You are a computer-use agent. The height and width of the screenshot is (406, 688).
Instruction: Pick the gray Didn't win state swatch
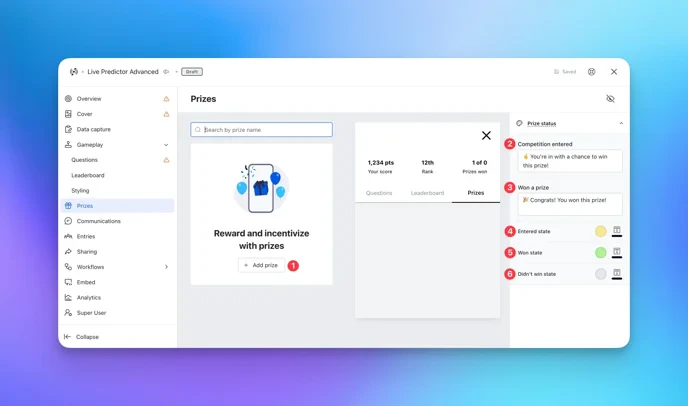coord(601,274)
